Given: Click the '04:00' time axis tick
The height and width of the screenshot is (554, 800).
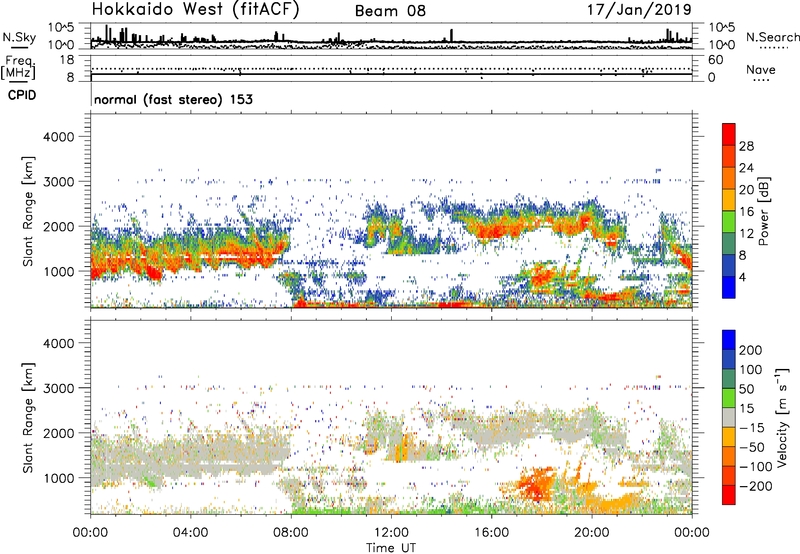Looking at the screenshot, I should click(x=190, y=533).
